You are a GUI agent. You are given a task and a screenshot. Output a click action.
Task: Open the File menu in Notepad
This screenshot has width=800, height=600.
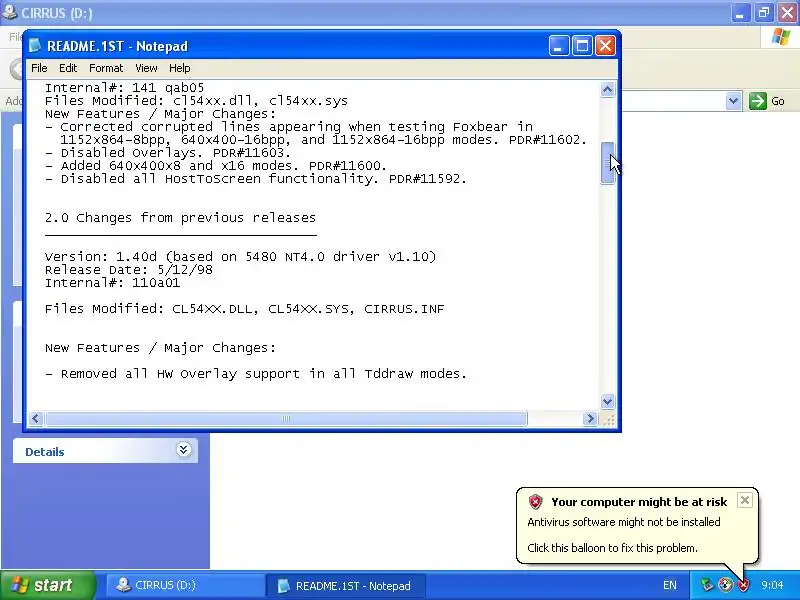coord(39,68)
